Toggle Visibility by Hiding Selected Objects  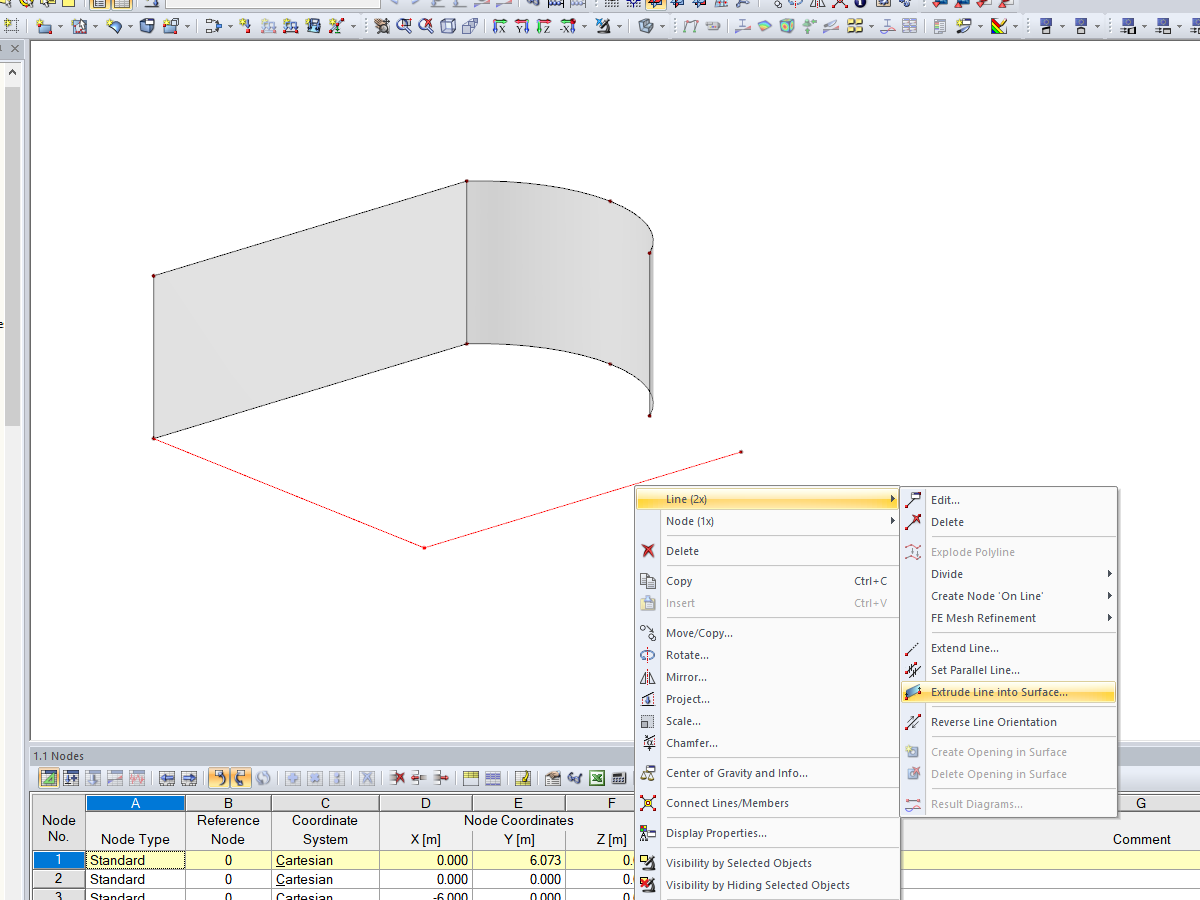(x=757, y=885)
